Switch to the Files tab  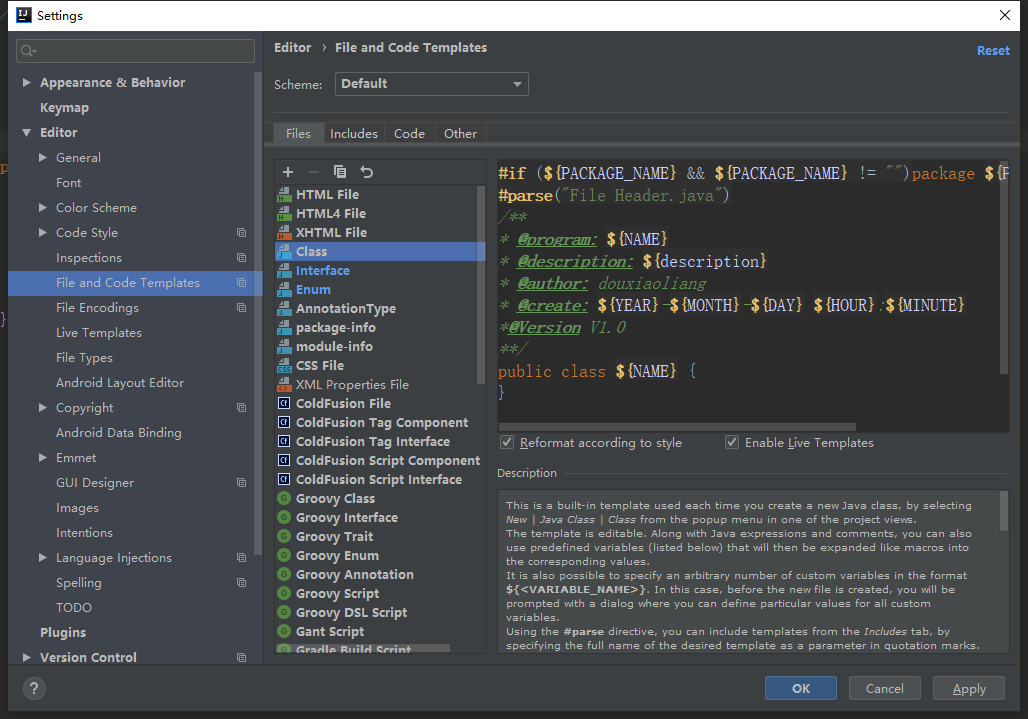coord(298,134)
